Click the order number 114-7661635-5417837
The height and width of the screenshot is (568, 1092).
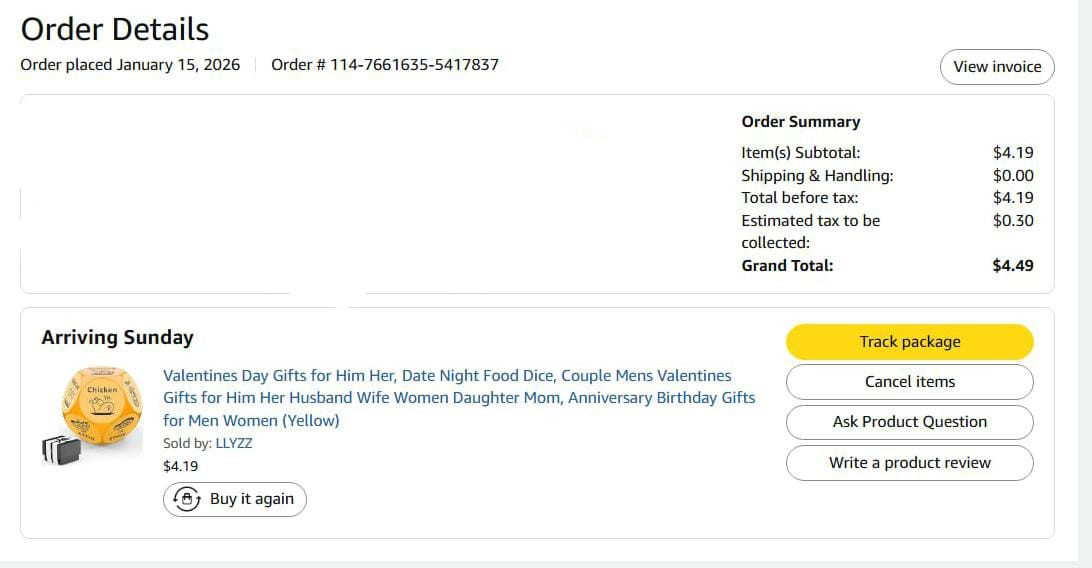click(x=414, y=65)
